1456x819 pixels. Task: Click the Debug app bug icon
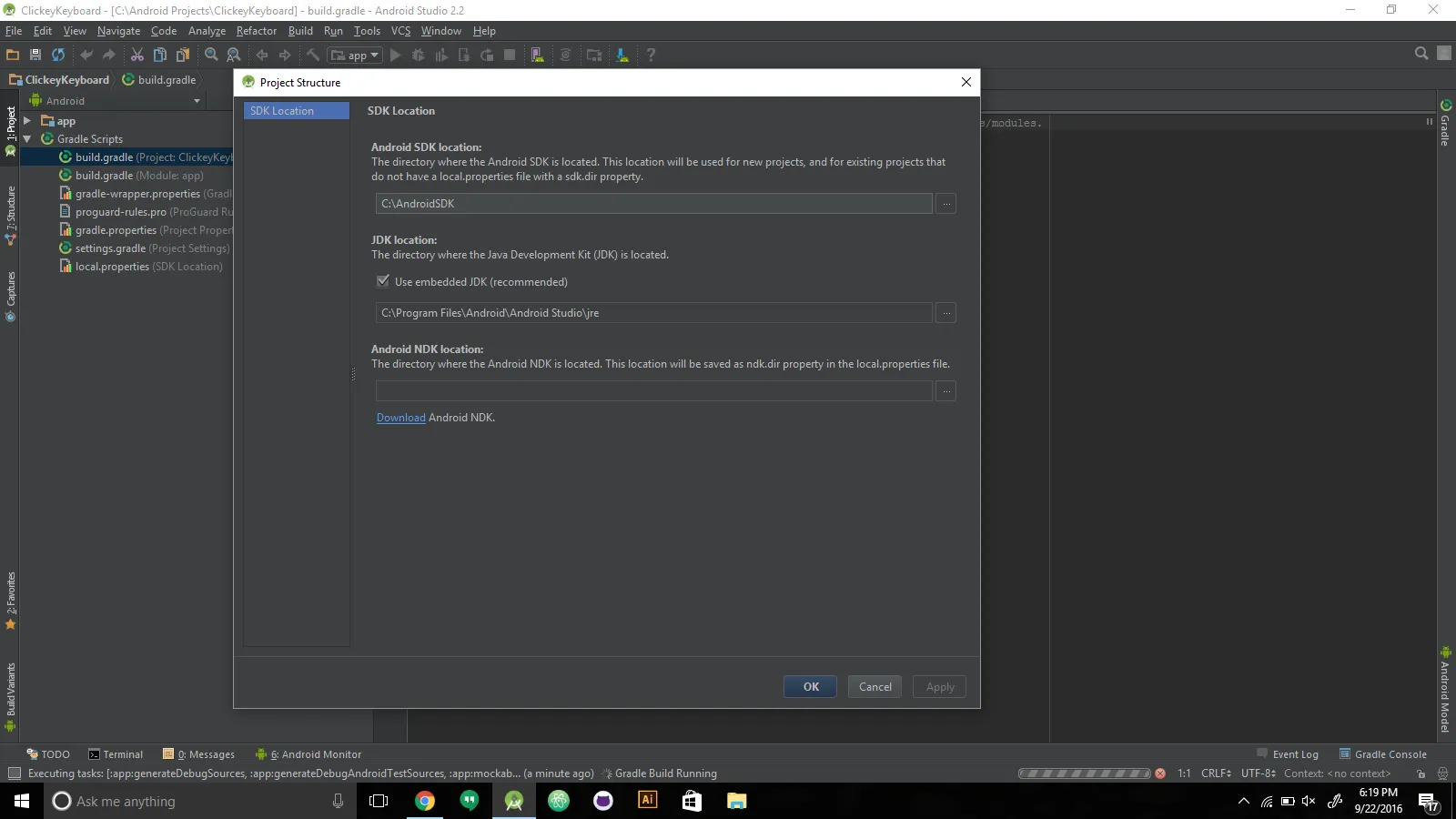click(x=419, y=55)
